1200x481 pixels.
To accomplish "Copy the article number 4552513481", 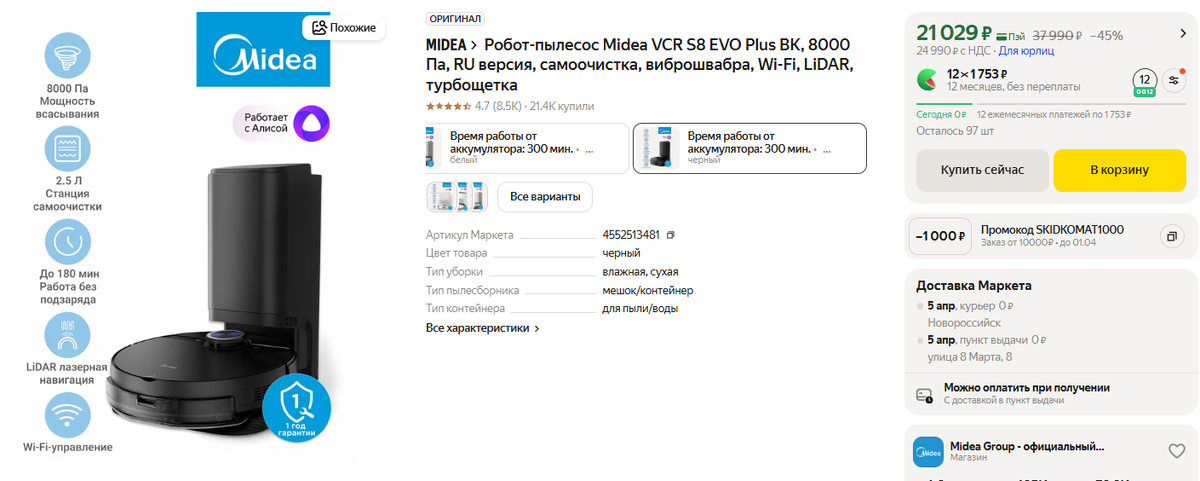I will (x=671, y=235).
